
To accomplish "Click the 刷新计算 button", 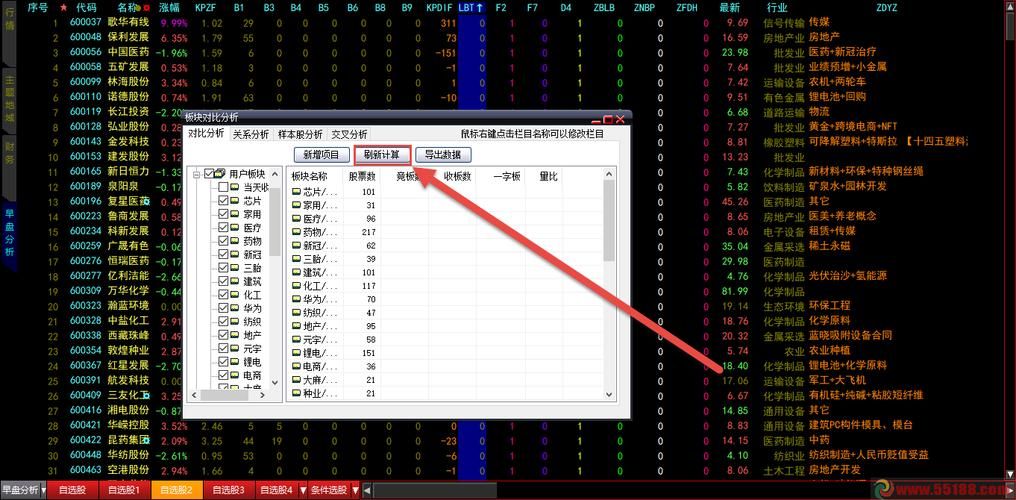I will point(382,155).
